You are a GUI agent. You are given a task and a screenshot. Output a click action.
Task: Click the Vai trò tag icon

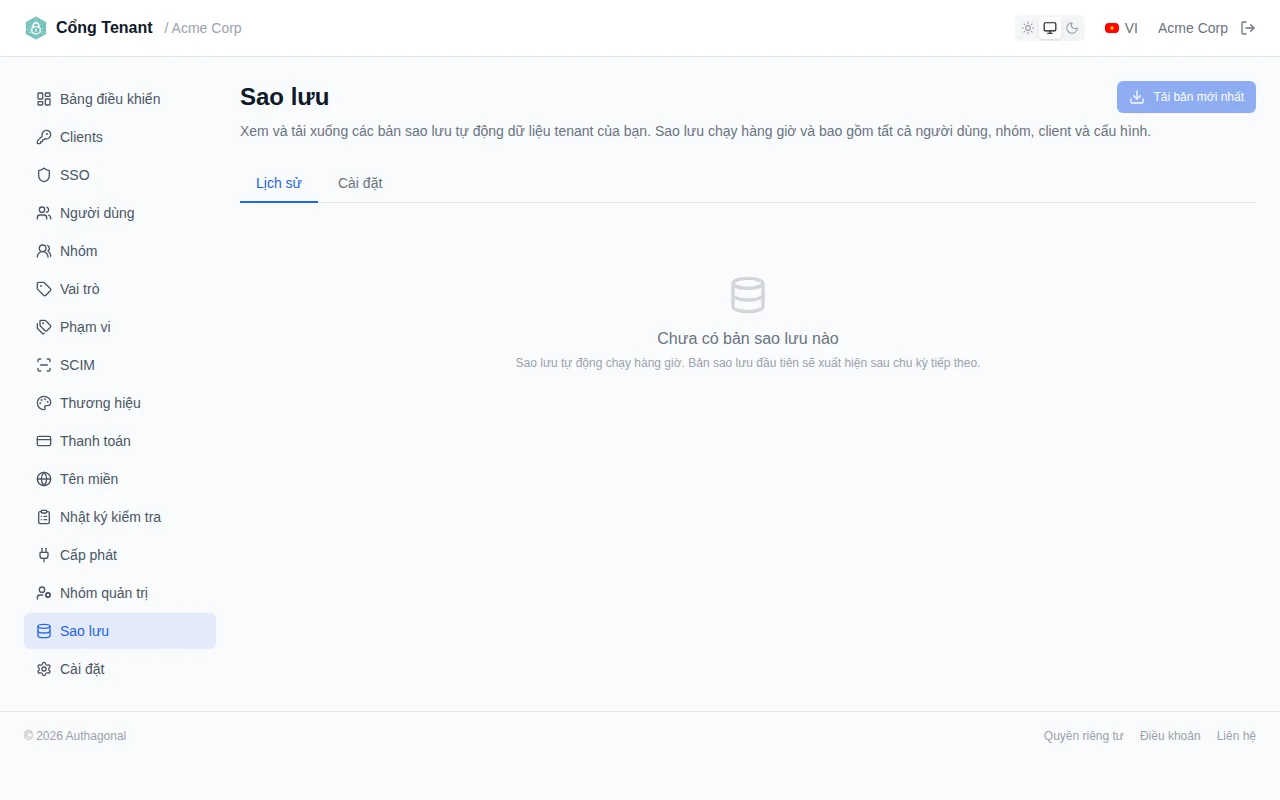[44, 289]
